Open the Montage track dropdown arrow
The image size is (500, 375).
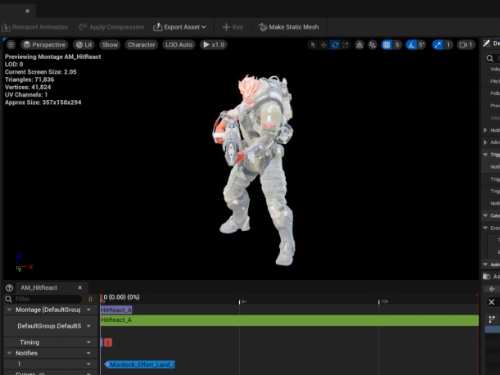[x=88, y=310]
